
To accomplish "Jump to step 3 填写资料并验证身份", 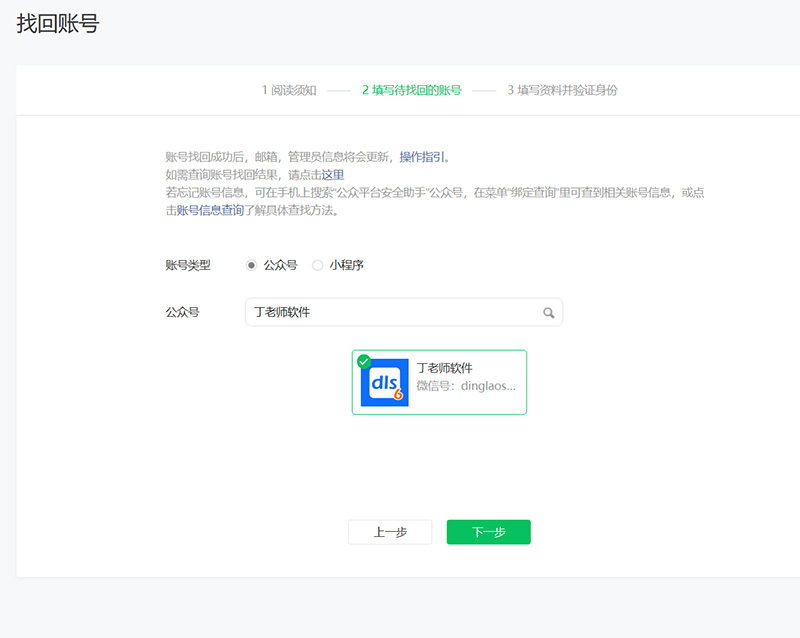I will coord(562,90).
